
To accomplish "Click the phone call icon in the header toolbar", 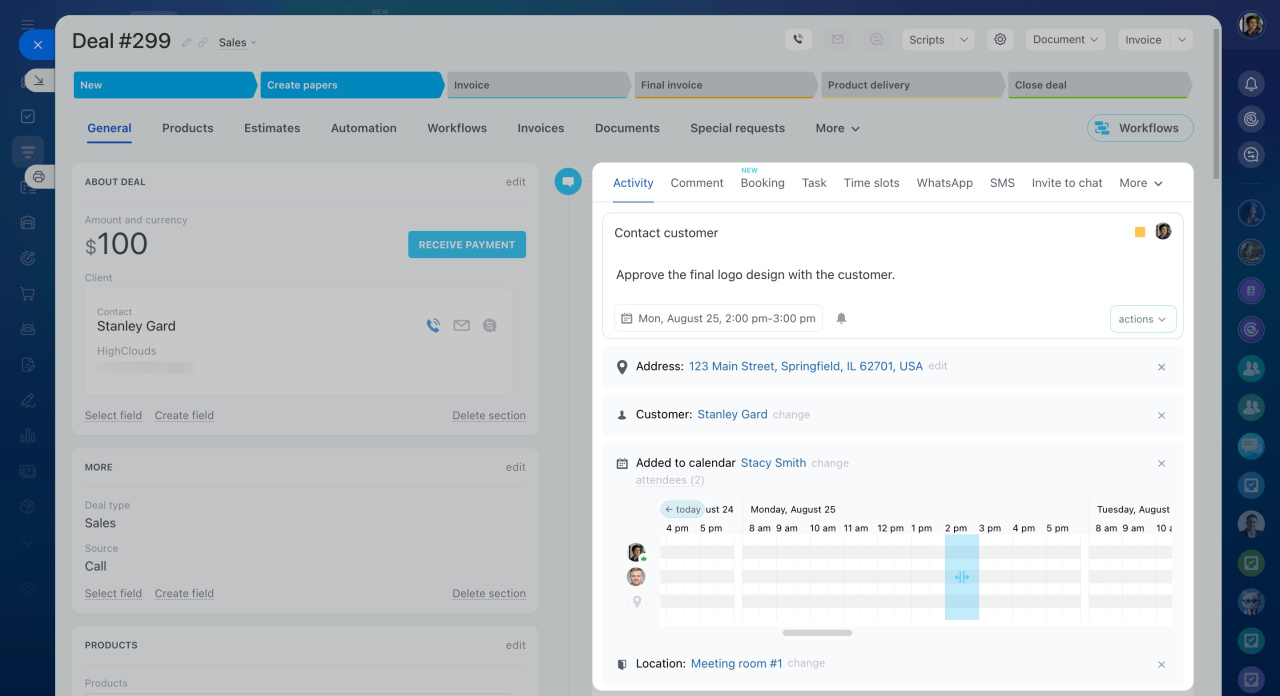I will [798, 40].
